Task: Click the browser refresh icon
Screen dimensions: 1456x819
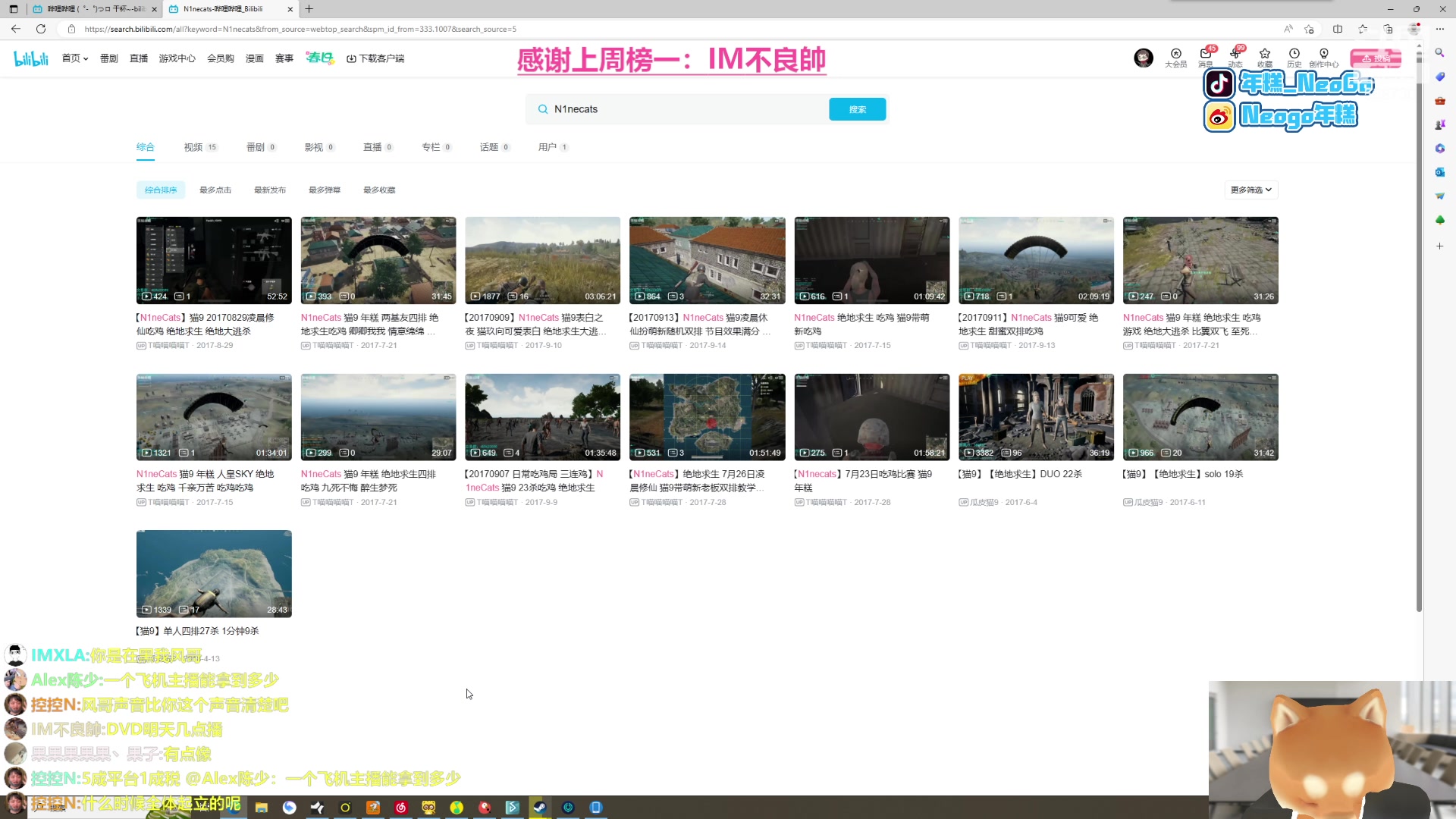Action: coord(41,29)
